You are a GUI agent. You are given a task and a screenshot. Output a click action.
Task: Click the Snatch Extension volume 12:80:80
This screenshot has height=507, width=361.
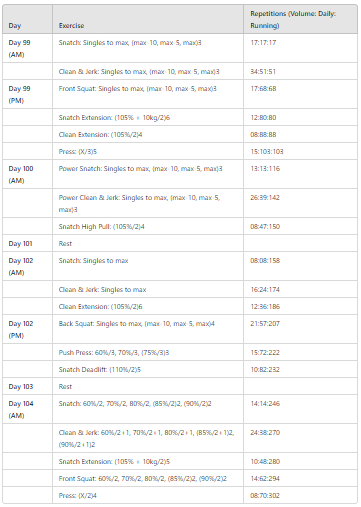[x=263, y=117]
